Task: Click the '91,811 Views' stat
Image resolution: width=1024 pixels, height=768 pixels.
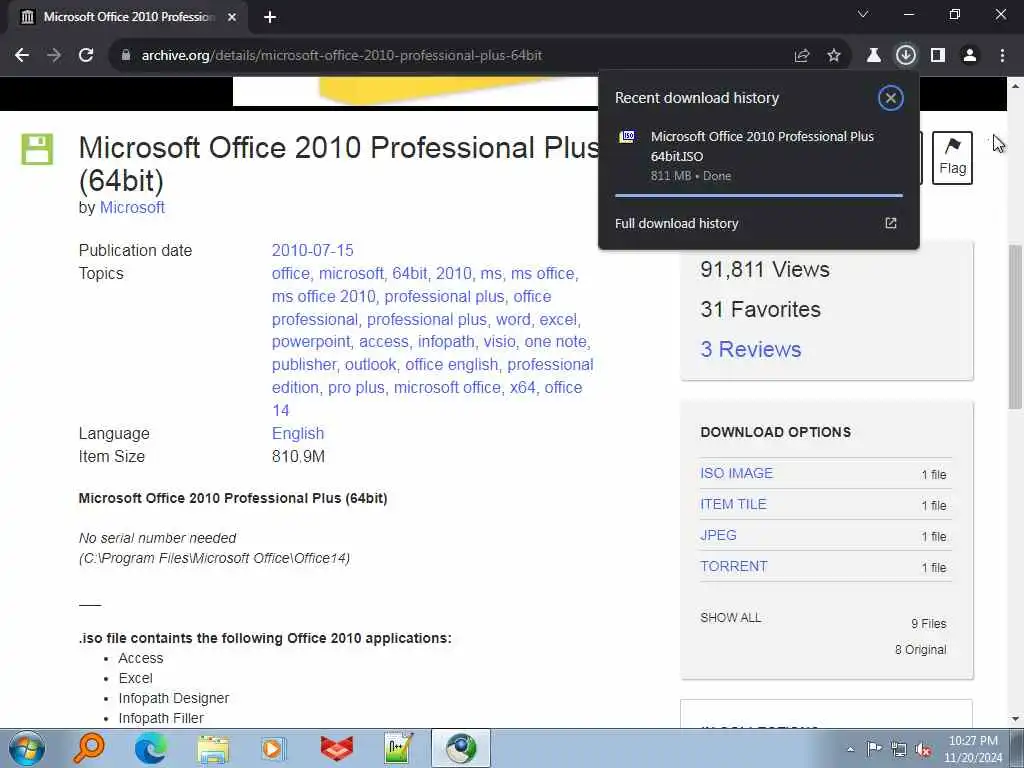Action: click(x=765, y=269)
